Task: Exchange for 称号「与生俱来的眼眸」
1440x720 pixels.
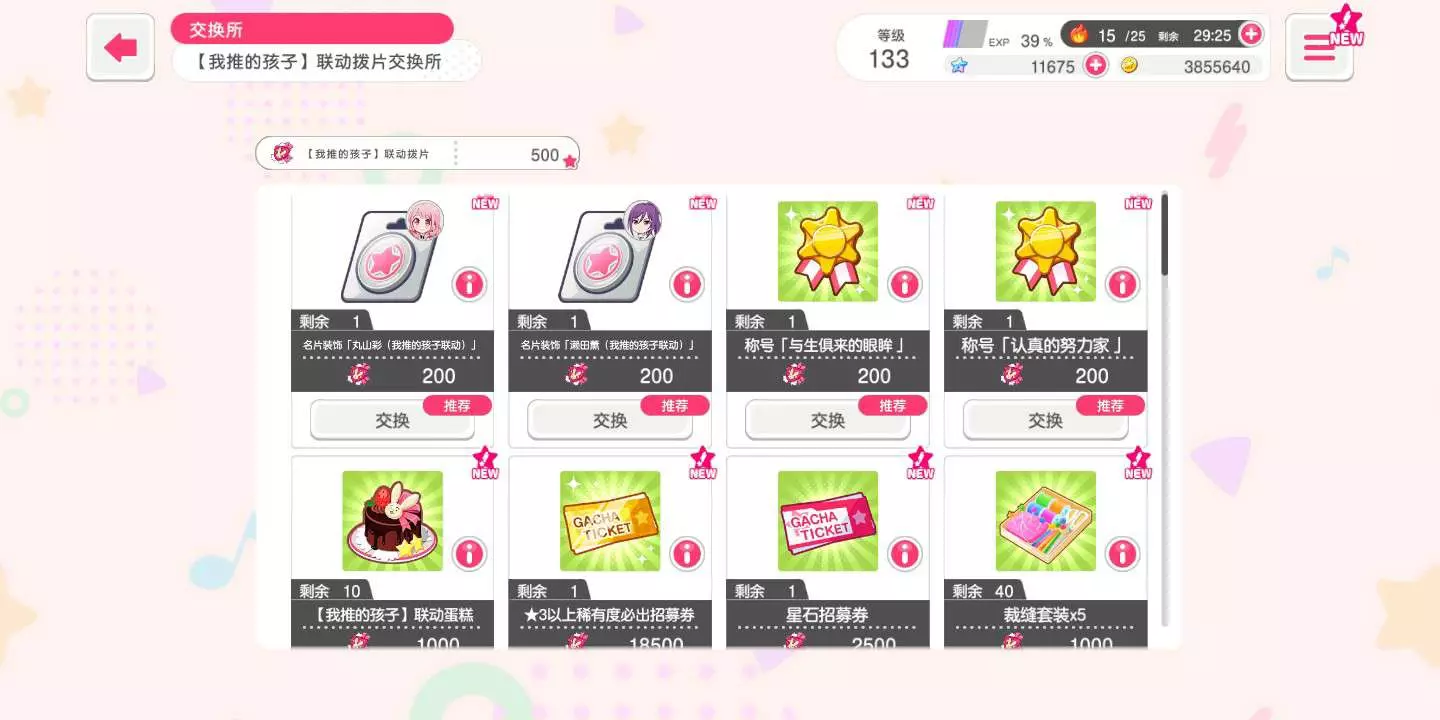Action: coord(828,420)
